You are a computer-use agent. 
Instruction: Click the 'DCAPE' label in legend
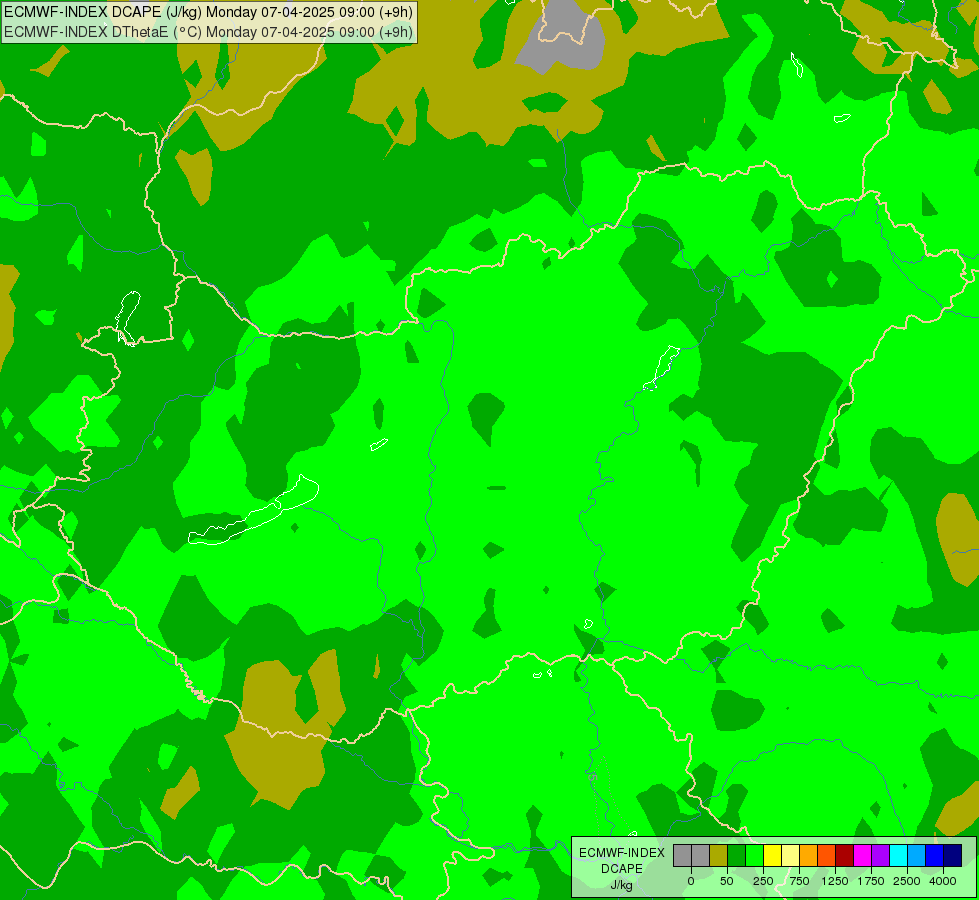[x=622, y=869]
